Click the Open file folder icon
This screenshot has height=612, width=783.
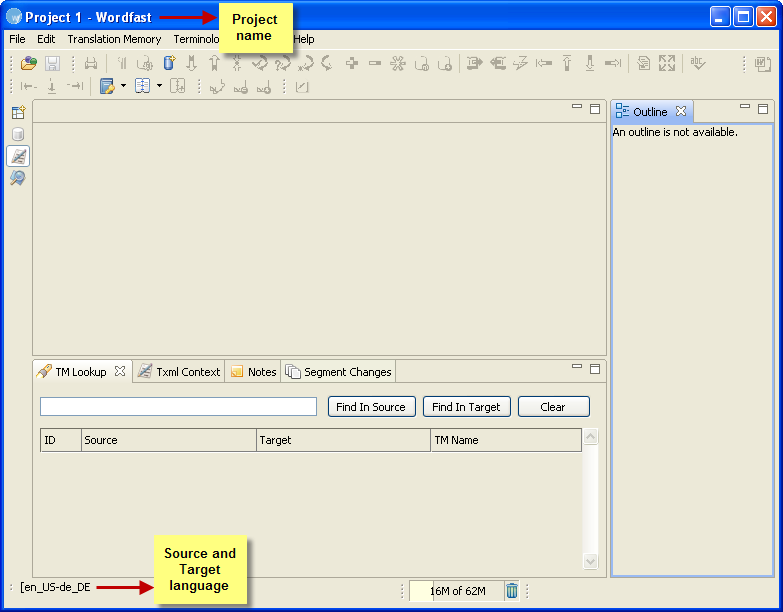coord(29,63)
